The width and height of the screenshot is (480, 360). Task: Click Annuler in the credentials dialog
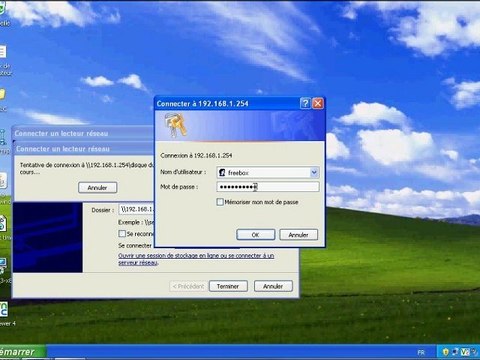point(298,235)
